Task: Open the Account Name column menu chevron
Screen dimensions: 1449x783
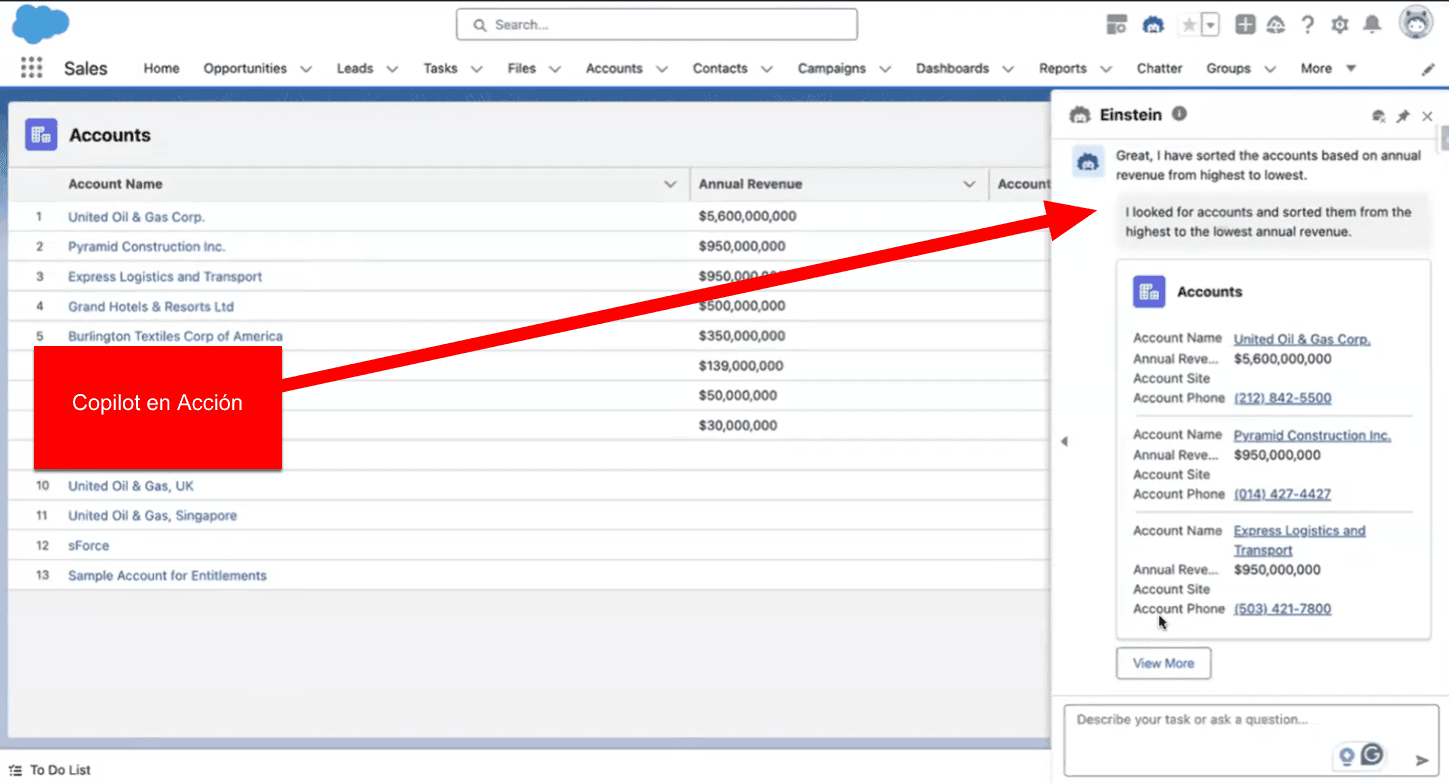Action: pyautogui.click(x=671, y=184)
